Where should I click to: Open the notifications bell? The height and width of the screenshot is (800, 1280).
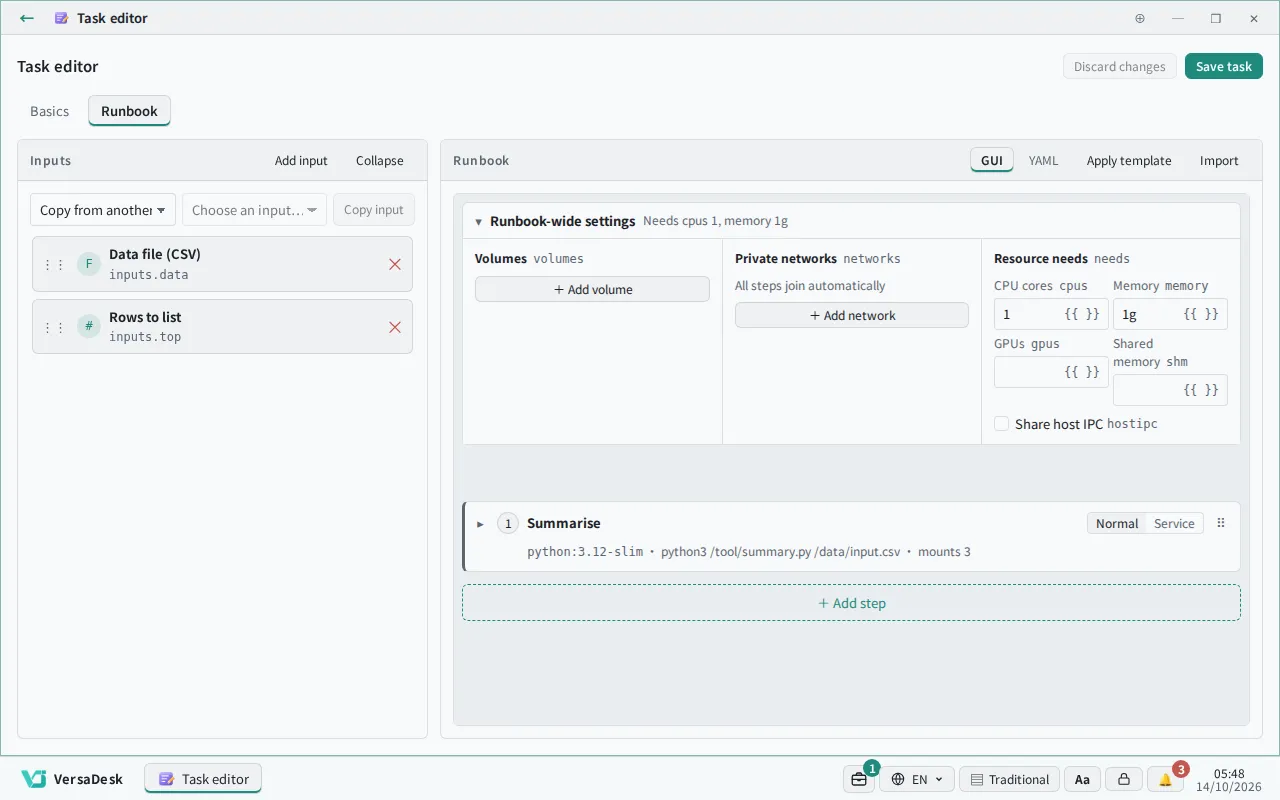point(1165,779)
